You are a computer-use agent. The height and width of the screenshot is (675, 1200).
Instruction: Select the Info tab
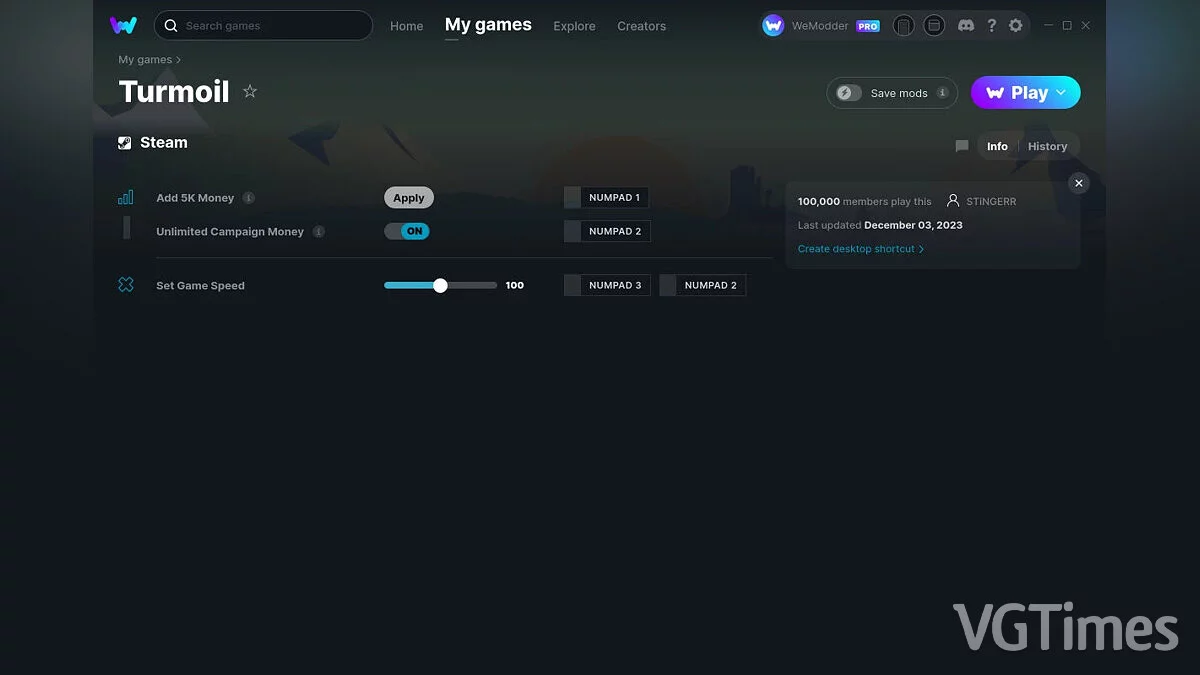pyautogui.click(x=997, y=146)
